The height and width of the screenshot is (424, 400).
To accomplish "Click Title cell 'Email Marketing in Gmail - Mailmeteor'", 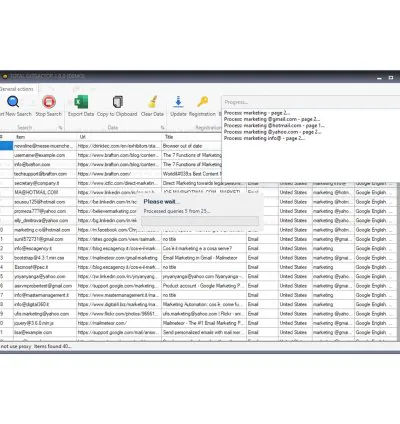I will tap(204, 258).
